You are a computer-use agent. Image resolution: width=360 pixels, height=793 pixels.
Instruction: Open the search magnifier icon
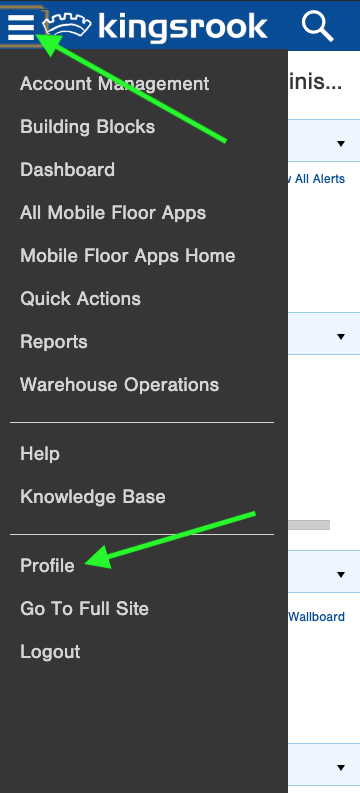pos(317,26)
